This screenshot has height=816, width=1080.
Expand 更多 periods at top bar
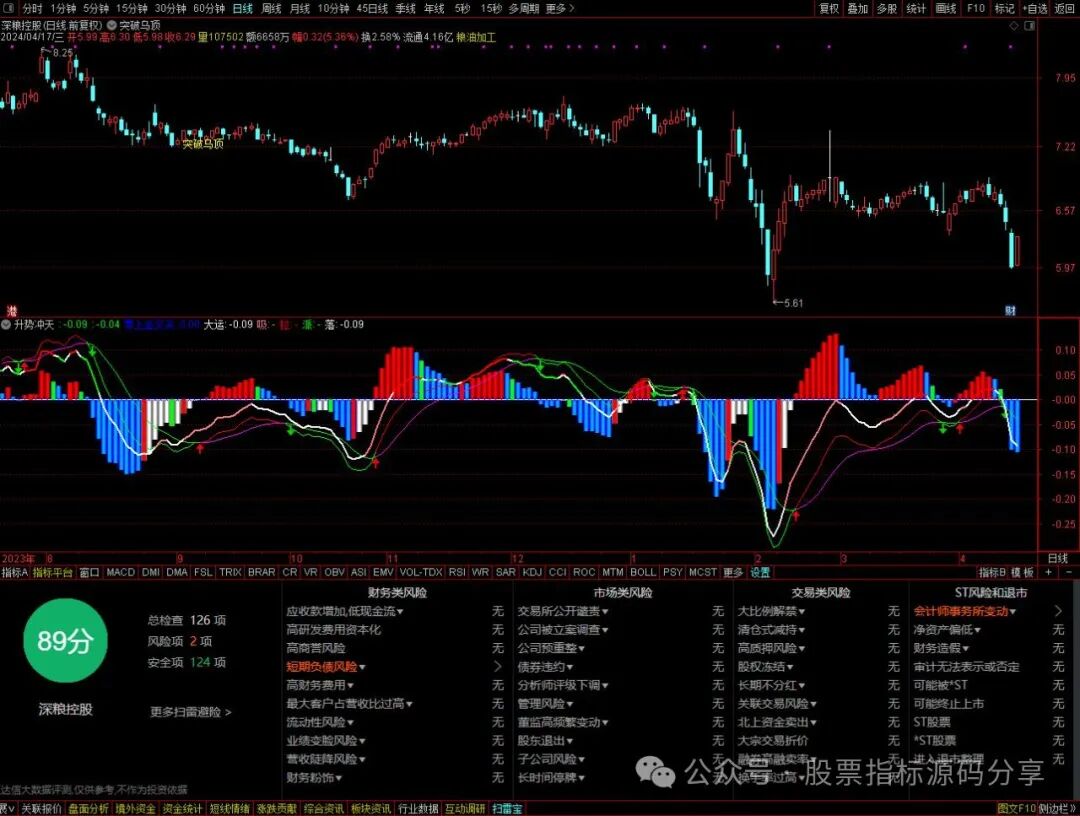point(559,8)
